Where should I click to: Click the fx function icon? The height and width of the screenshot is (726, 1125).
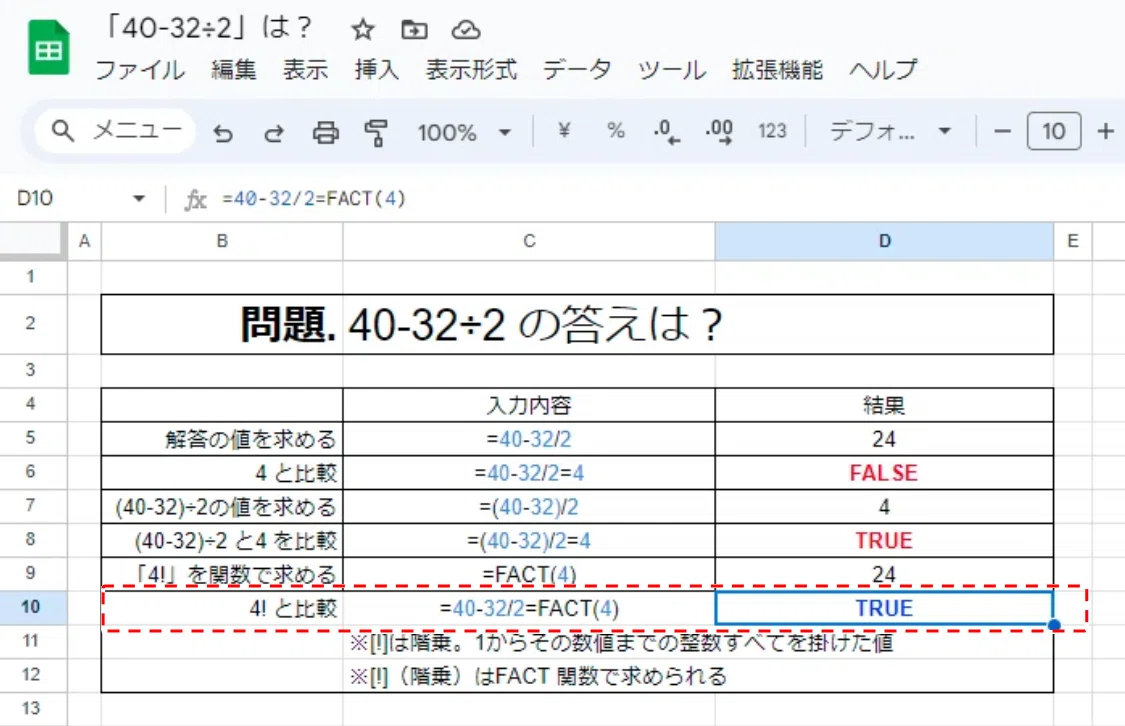pyautogui.click(x=195, y=199)
